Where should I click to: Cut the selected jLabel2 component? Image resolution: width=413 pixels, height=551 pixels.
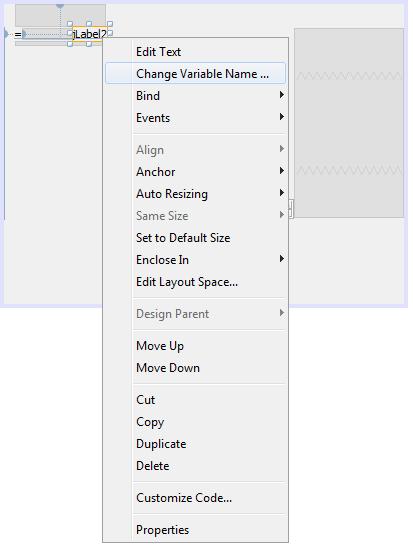tap(195, 400)
